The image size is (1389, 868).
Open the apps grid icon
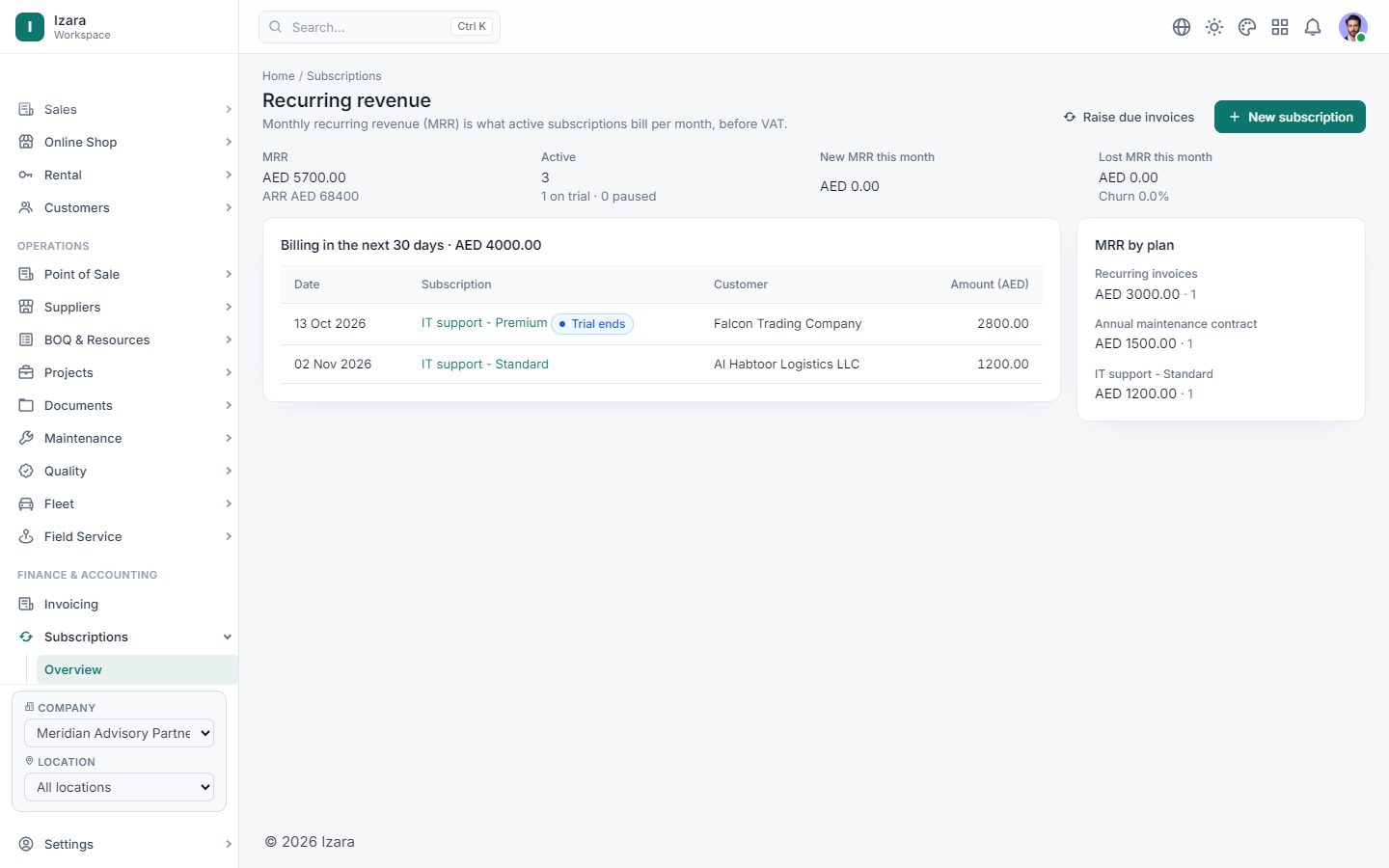coord(1280,27)
